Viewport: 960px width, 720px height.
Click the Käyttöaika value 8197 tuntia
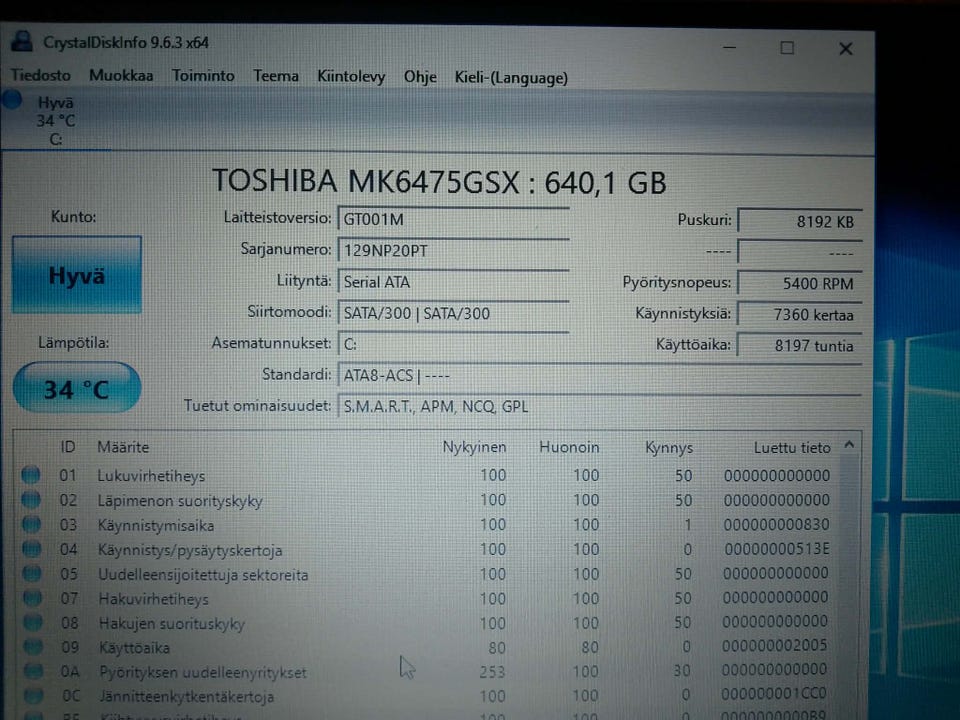tap(800, 345)
